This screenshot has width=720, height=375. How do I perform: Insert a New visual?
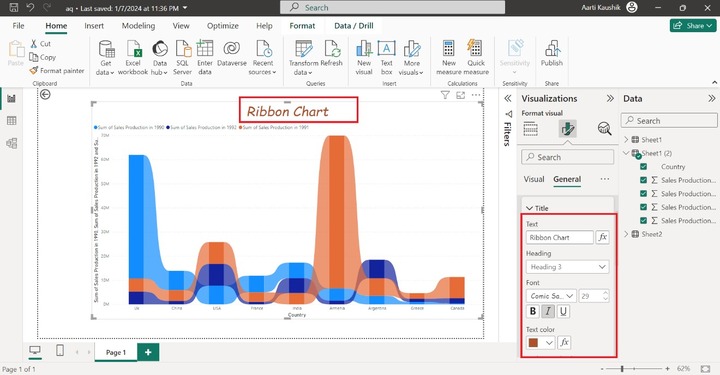click(364, 57)
